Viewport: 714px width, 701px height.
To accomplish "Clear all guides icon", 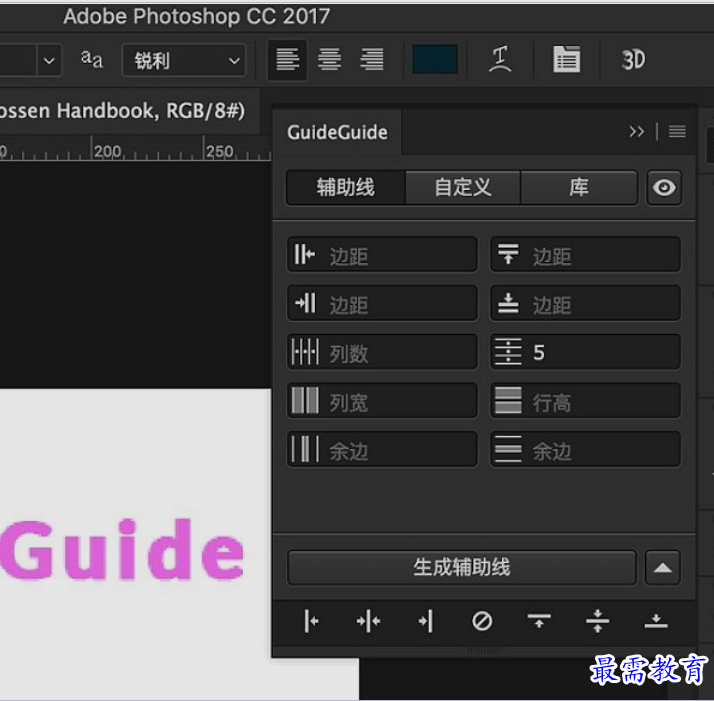I will pos(482,621).
